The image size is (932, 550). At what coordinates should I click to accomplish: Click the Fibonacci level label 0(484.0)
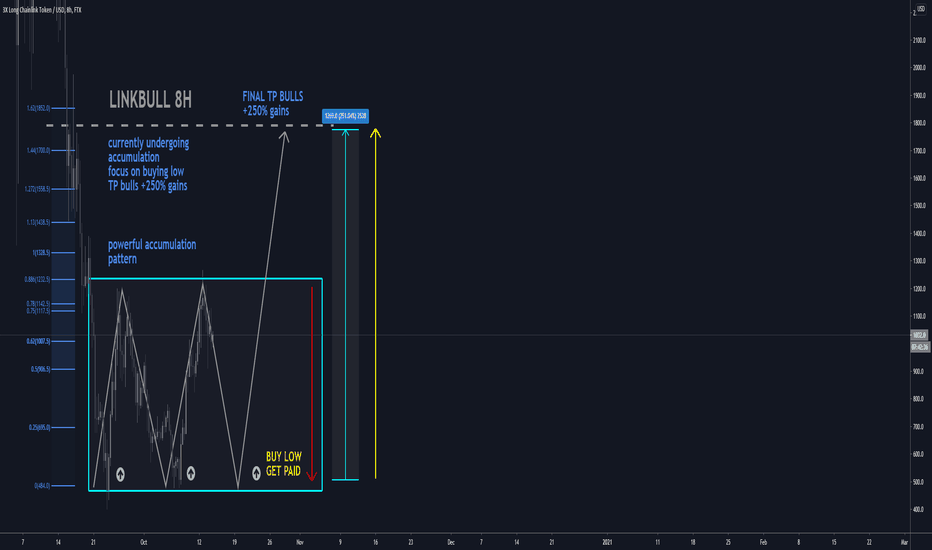pyautogui.click(x=42, y=486)
